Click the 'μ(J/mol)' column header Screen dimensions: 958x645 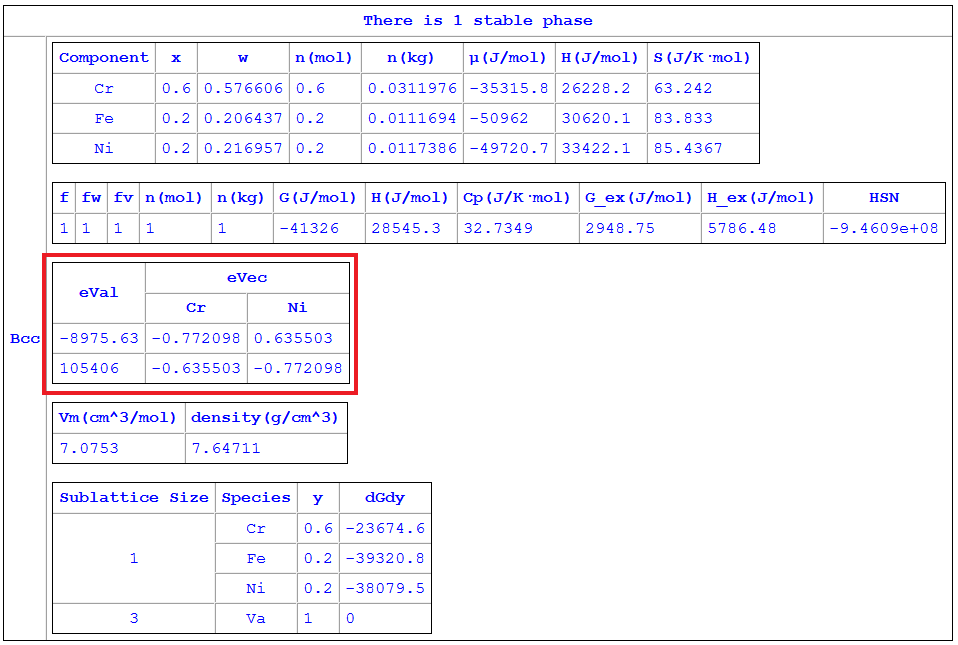tap(508, 58)
